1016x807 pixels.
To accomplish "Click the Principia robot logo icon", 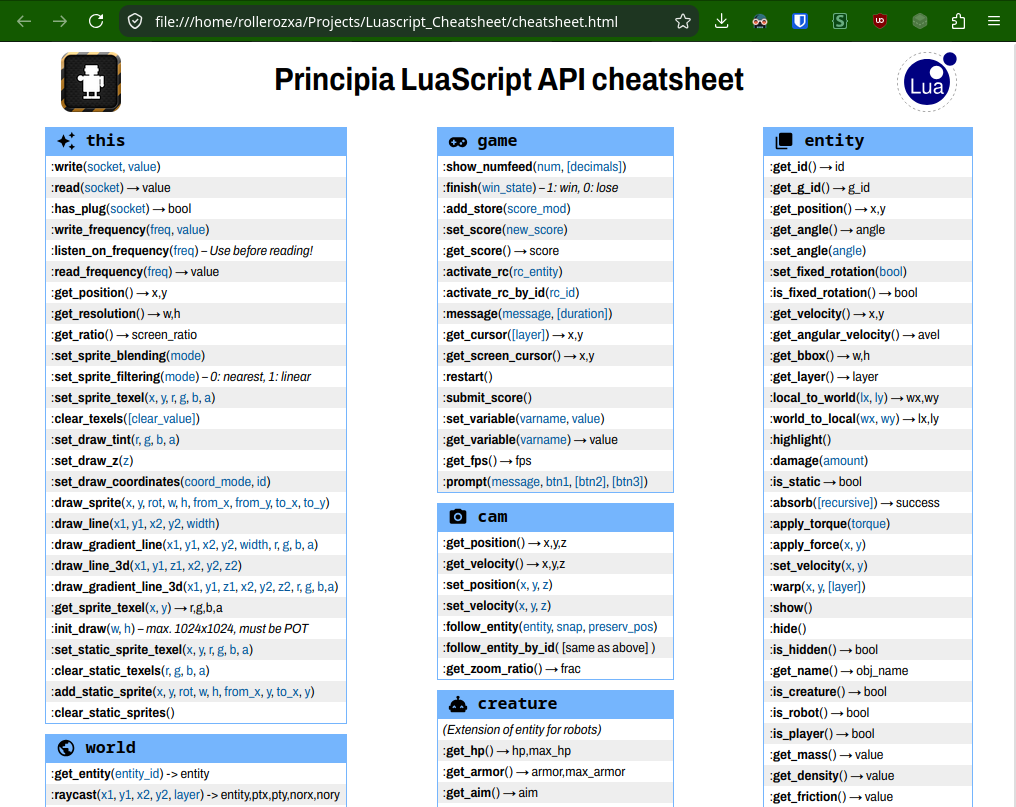I will tap(91, 82).
